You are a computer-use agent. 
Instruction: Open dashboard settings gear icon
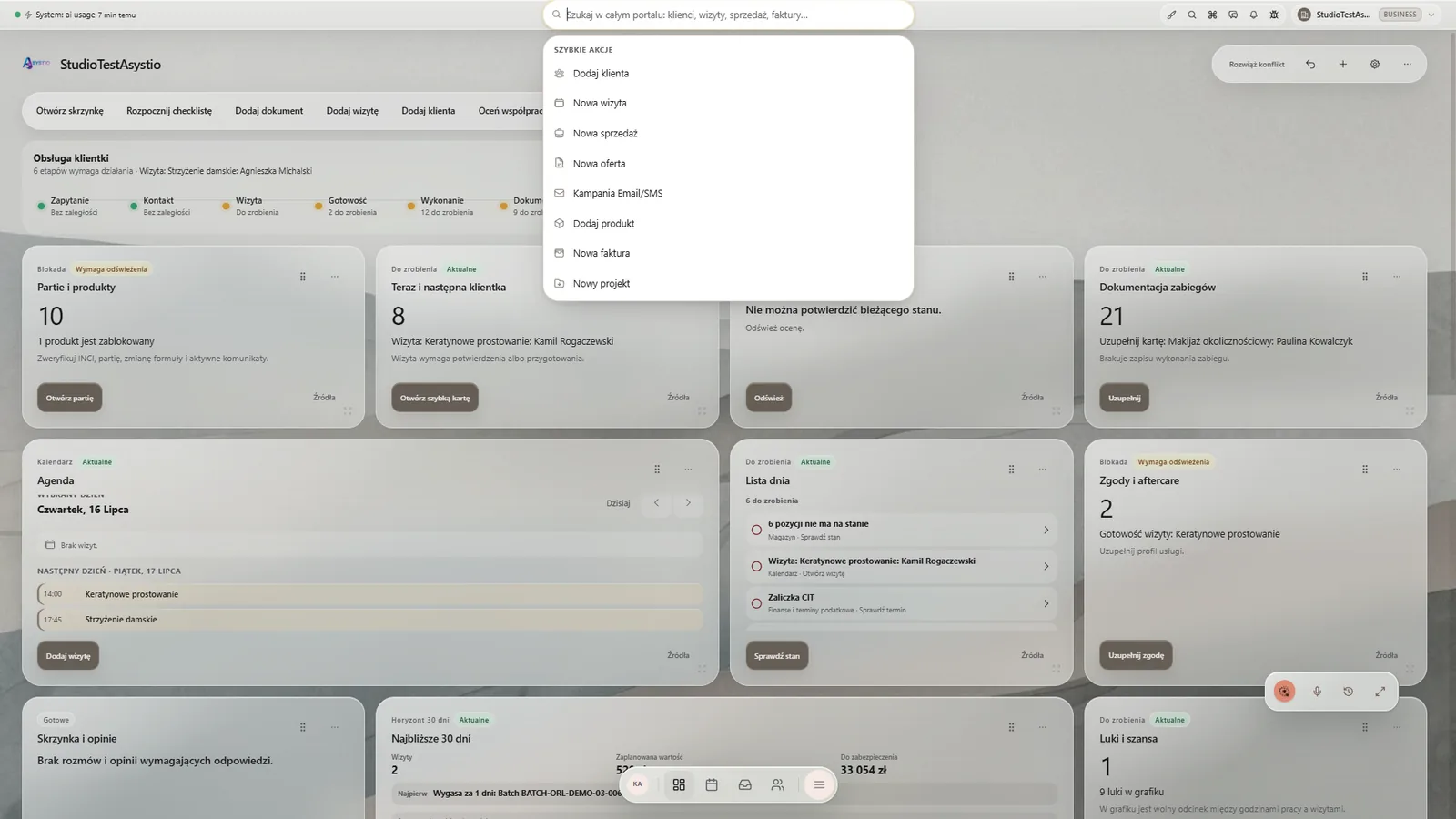point(1375,65)
